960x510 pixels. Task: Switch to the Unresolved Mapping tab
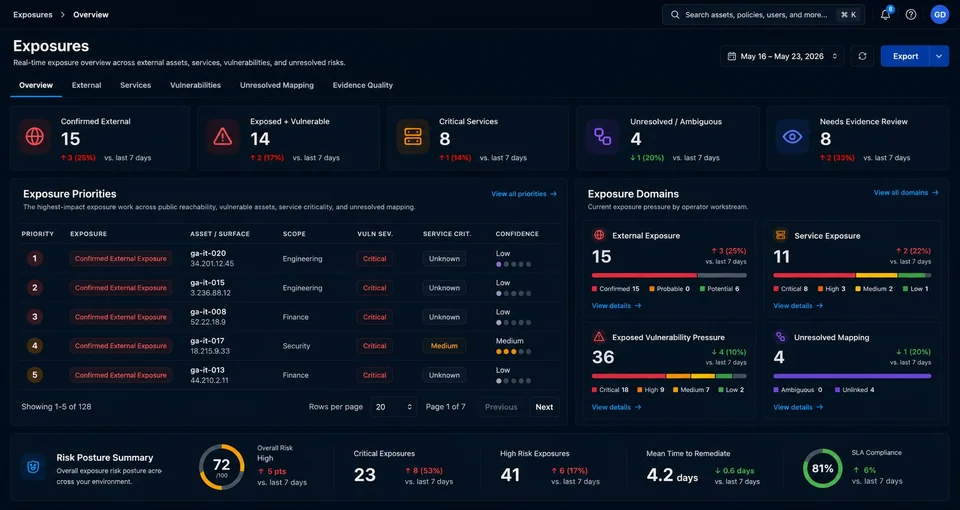277,85
